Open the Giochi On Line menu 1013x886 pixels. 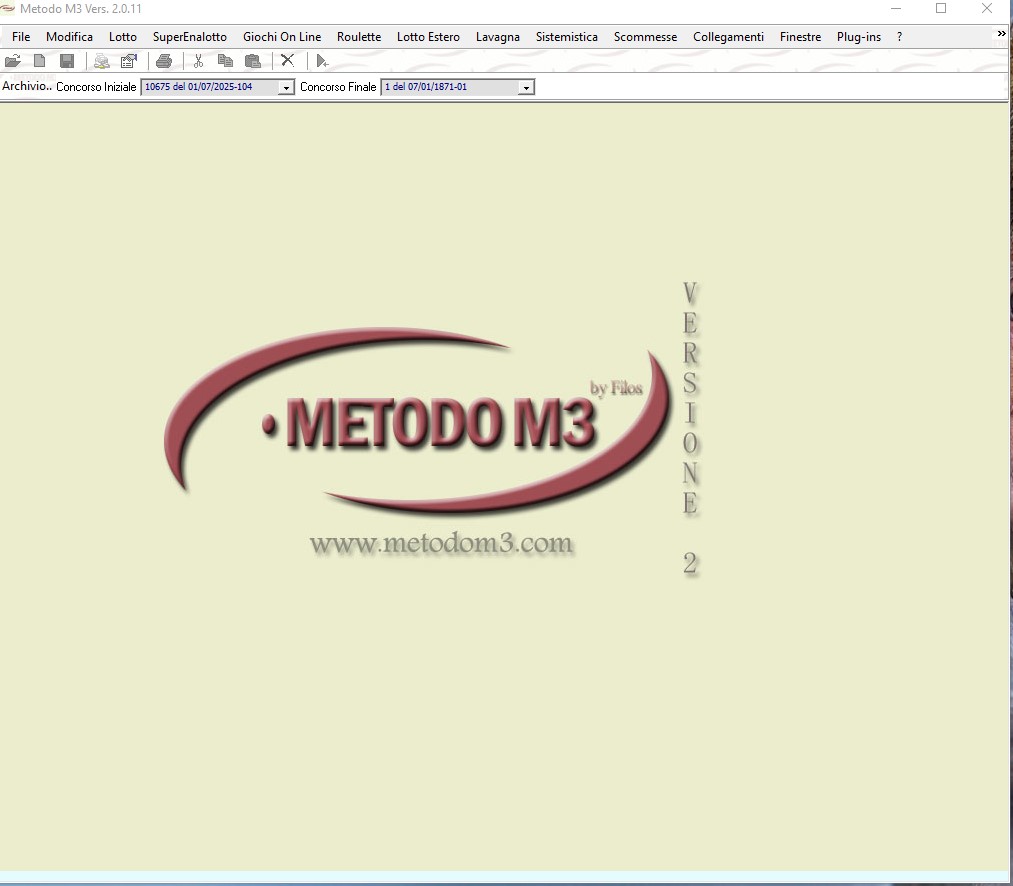[282, 37]
